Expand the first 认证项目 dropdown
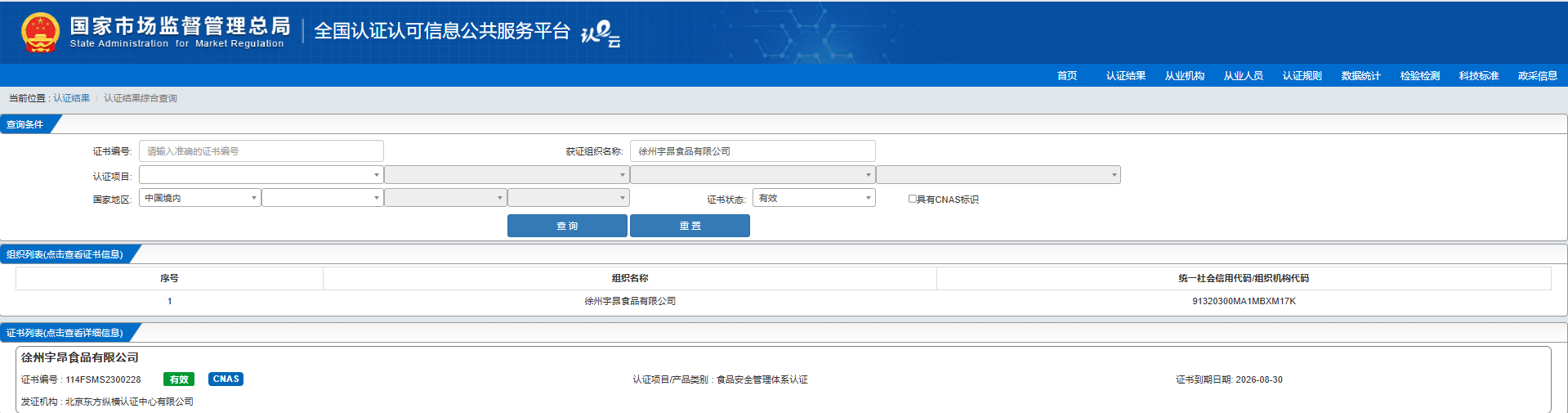This screenshot has width=1568, height=413. 261,175
